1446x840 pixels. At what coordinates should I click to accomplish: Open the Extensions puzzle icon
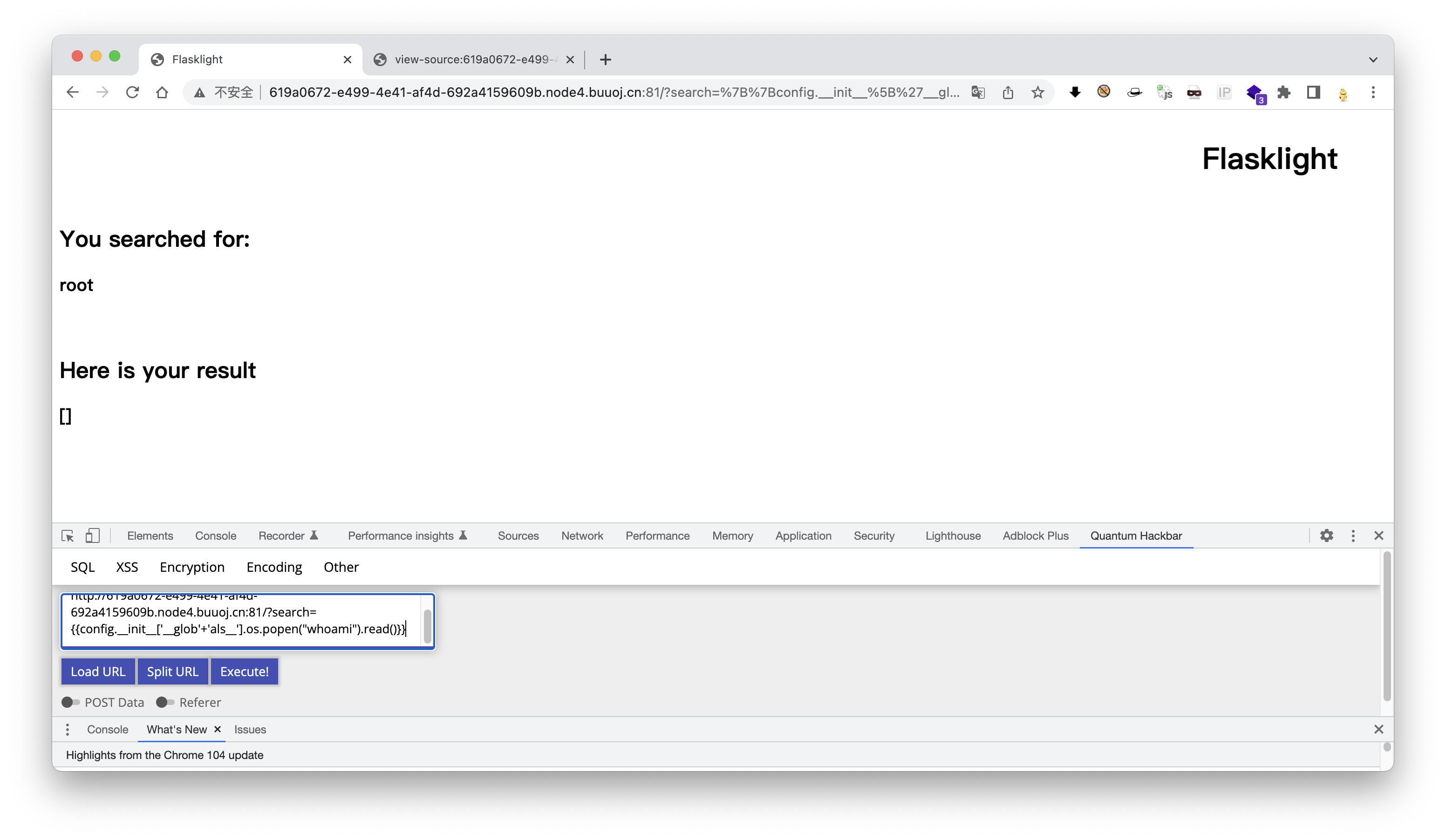point(1283,92)
